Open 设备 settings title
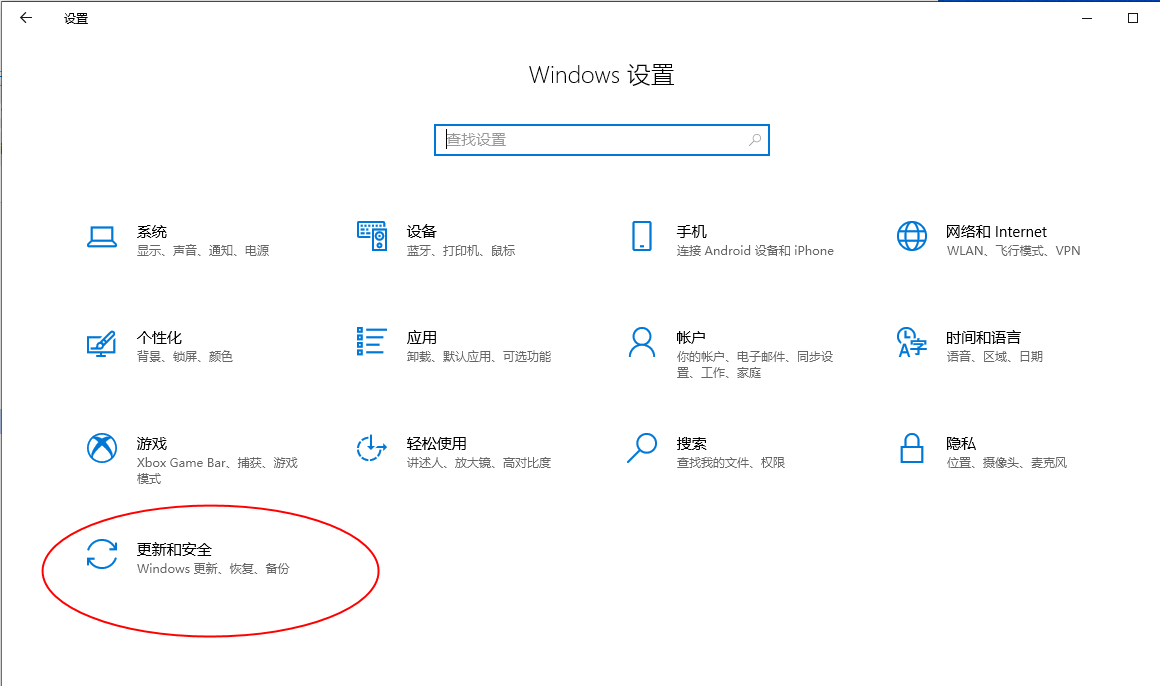 point(422,232)
